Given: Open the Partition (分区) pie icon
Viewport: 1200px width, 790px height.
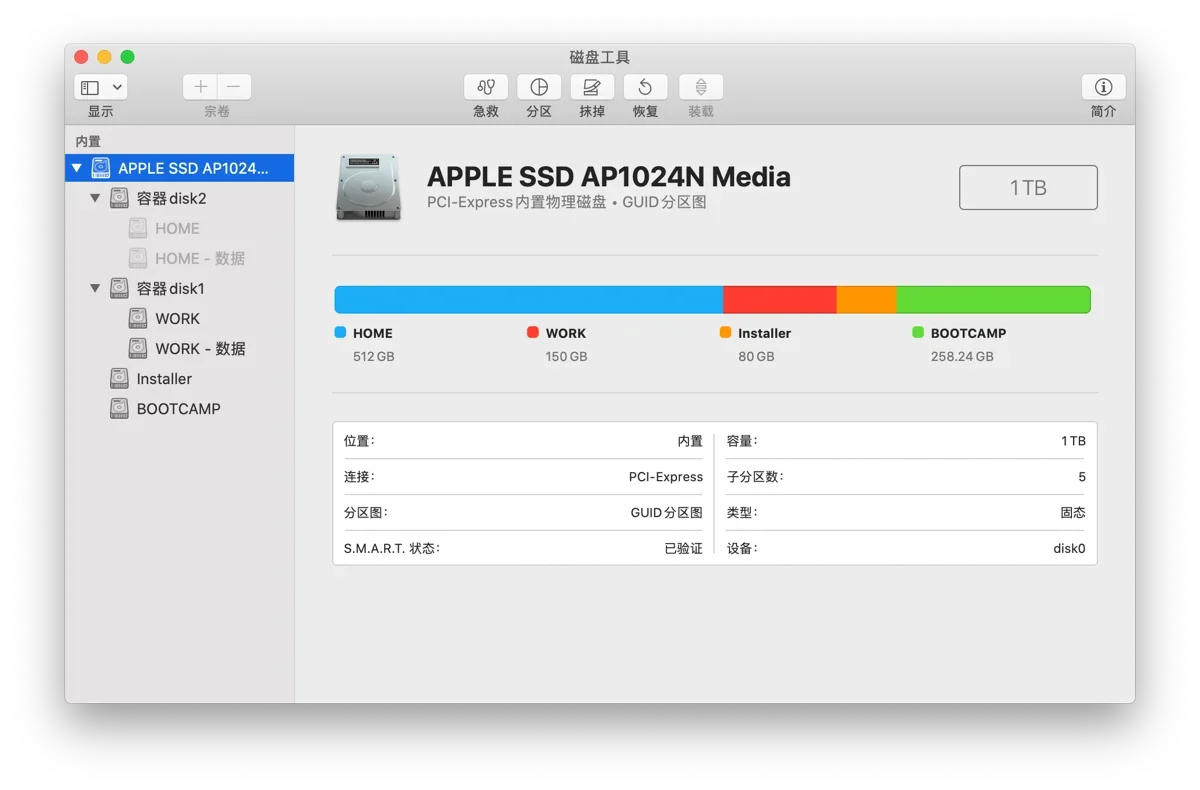Looking at the screenshot, I should click(x=539, y=87).
